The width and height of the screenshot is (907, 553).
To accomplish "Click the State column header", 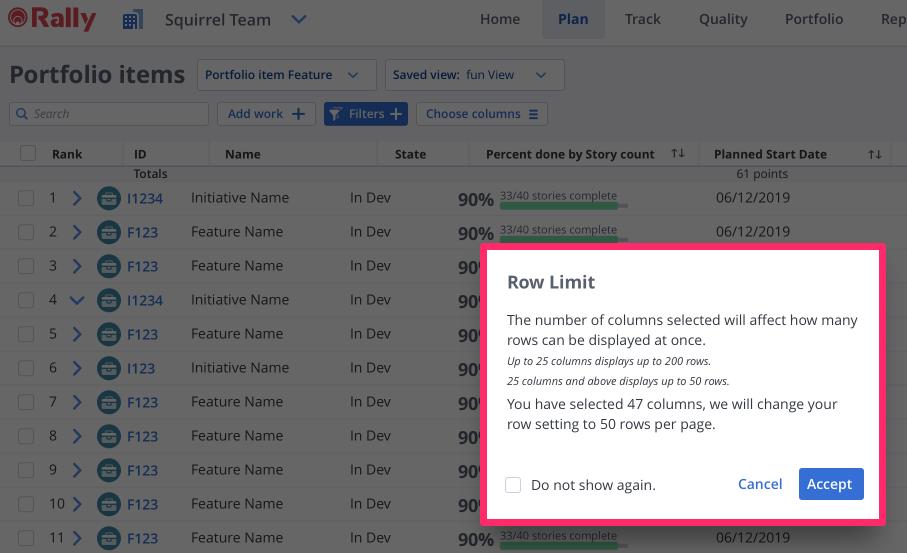I will coord(410,154).
